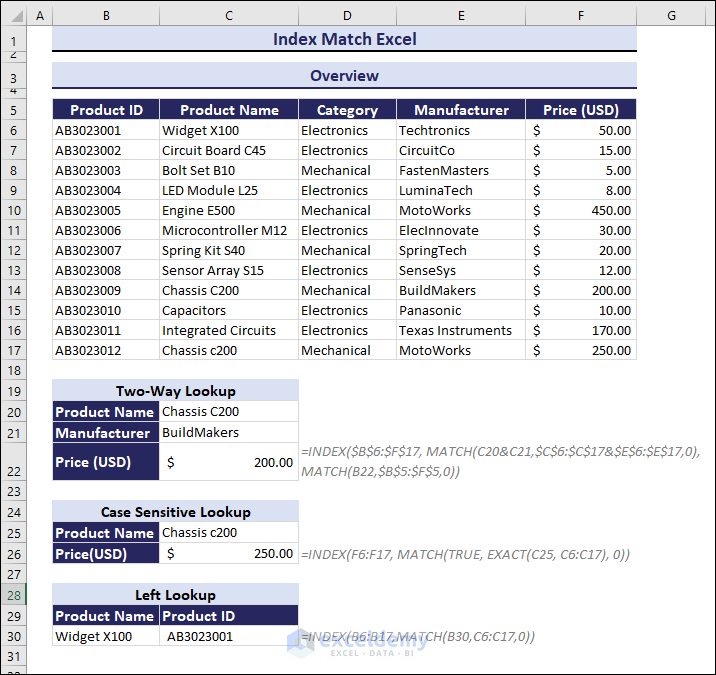Click the 'Case Sensitive Lookup' heading
716x675 pixels.
pyautogui.click(x=175, y=512)
